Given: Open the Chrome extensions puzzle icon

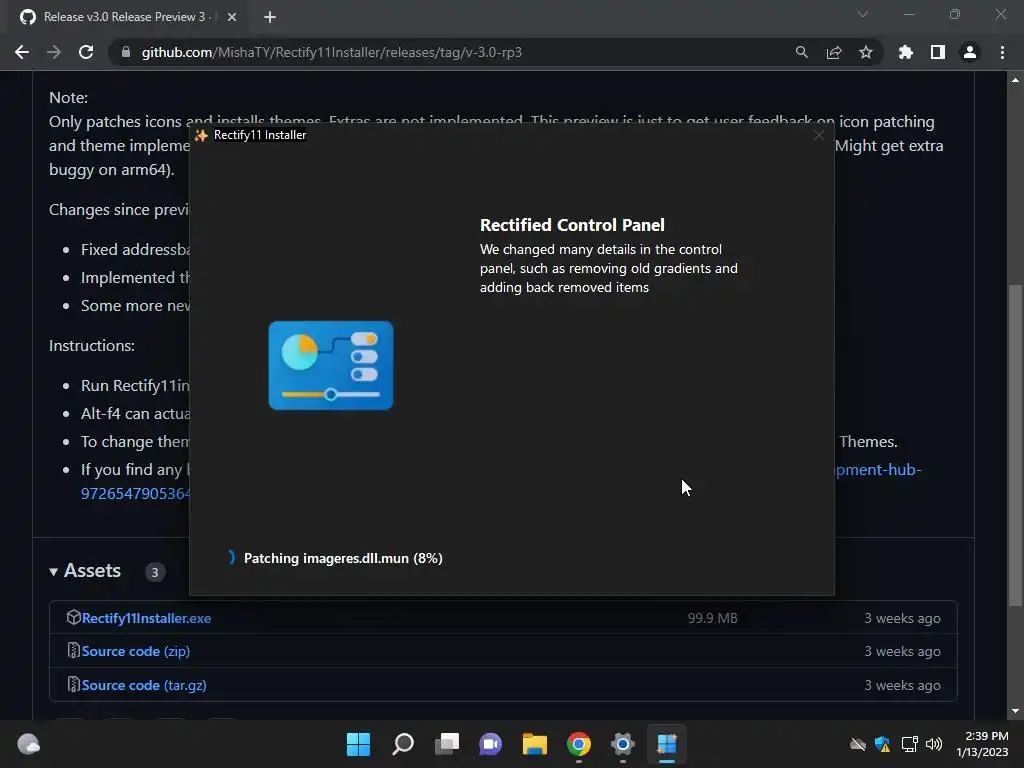Looking at the screenshot, I should click(905, 52).
